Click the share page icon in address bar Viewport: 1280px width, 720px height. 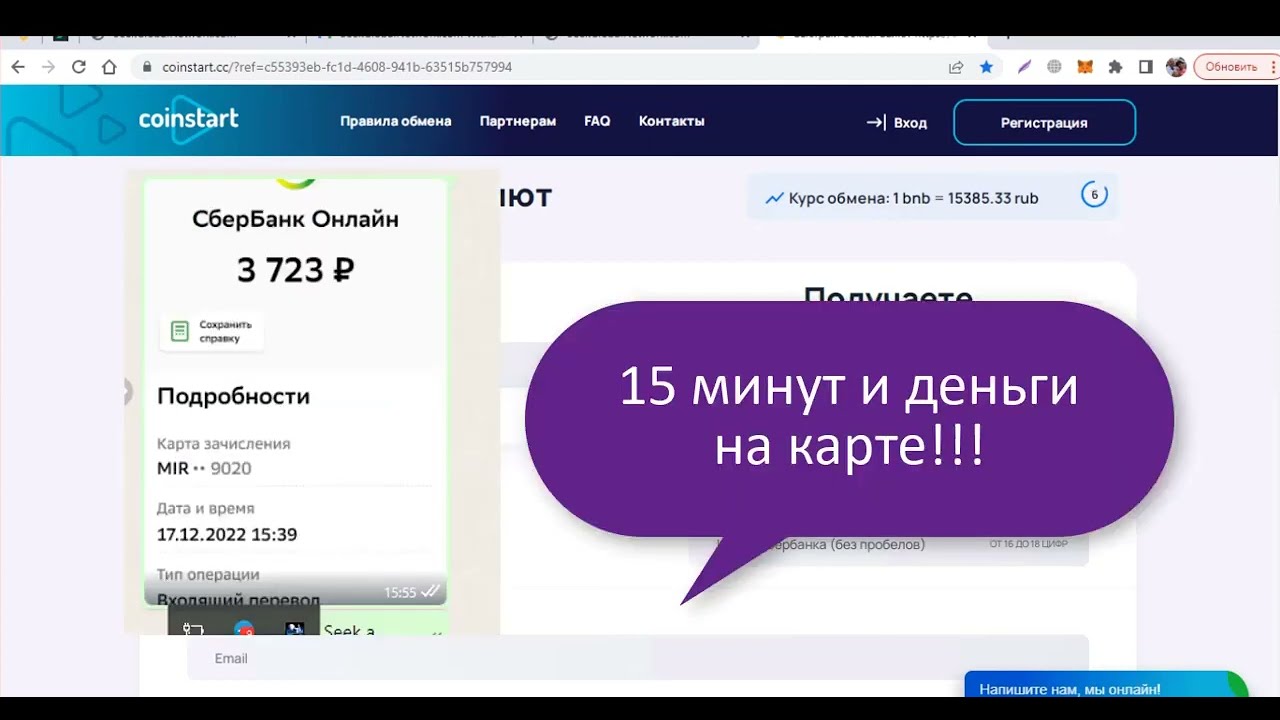pos(956,67)
